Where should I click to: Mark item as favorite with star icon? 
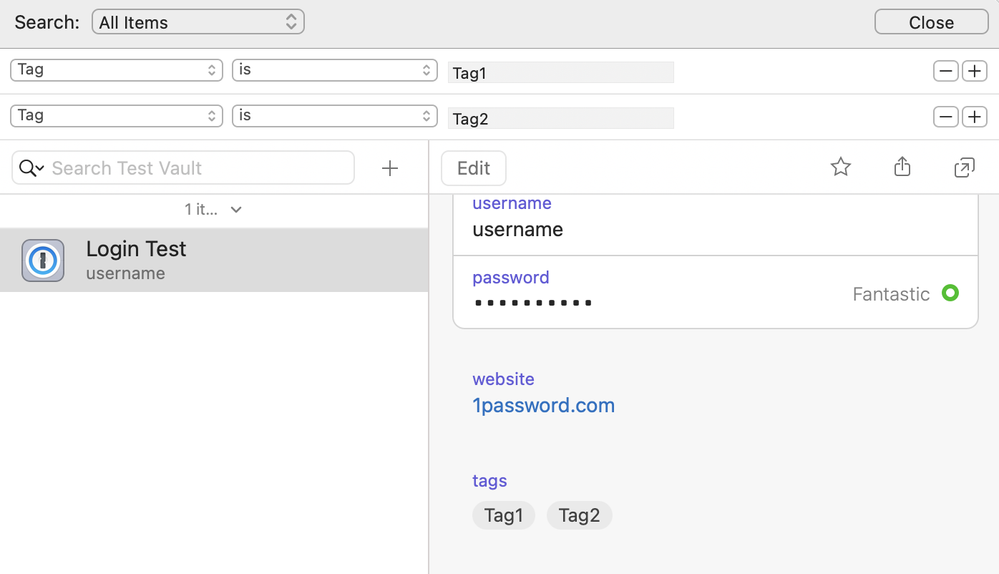click(840, 167)
